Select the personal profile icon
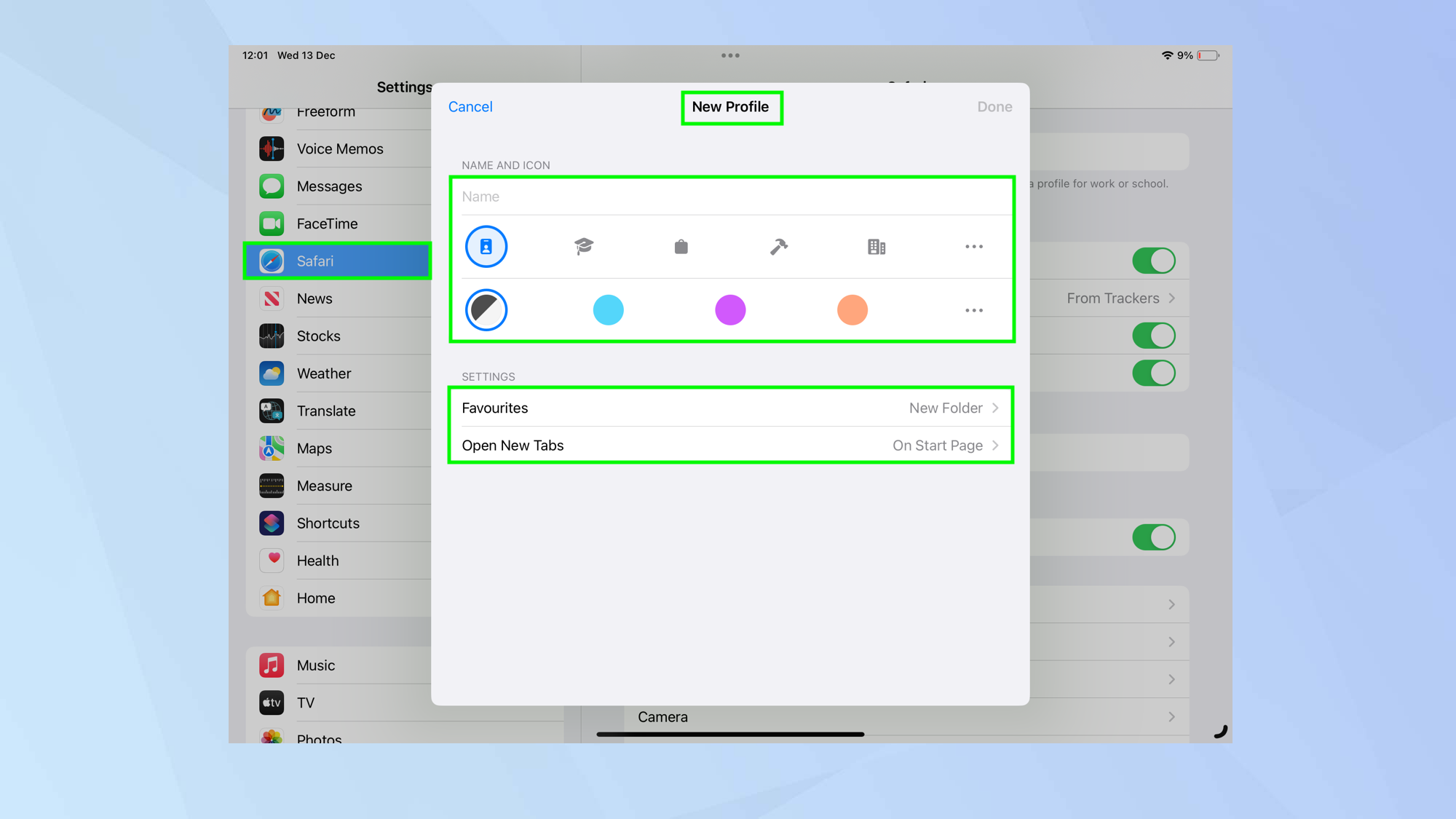Image resolution: width=1456 pixels, height=819 pixels. point(485,246)
